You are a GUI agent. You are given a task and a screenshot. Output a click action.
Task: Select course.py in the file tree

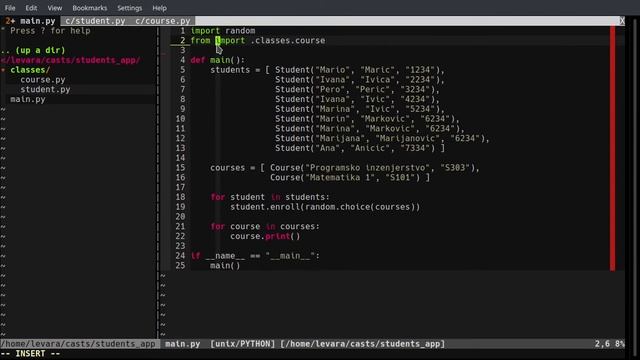click(43, 80)
